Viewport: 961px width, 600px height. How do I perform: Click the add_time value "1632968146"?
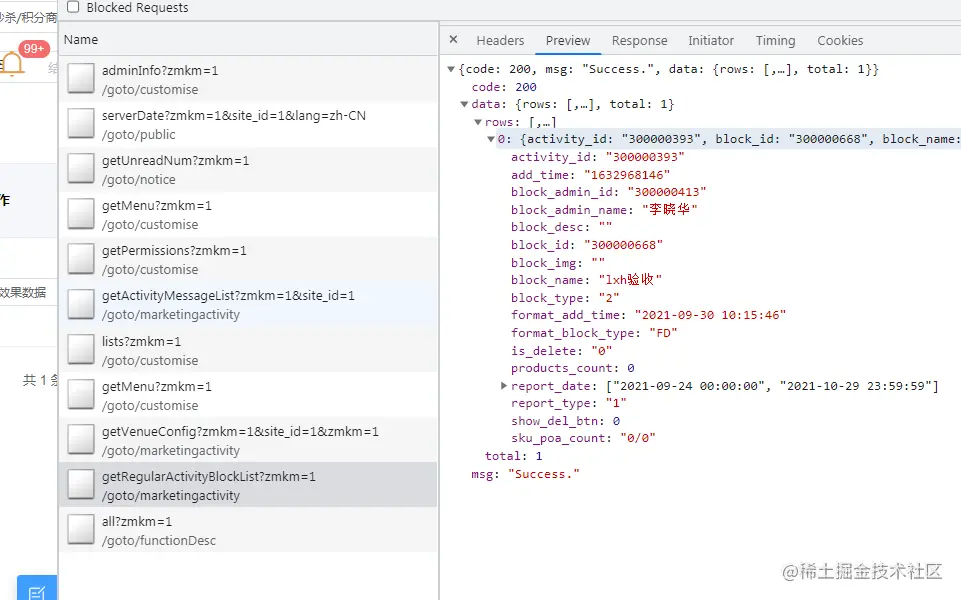(x=626, y=175)
